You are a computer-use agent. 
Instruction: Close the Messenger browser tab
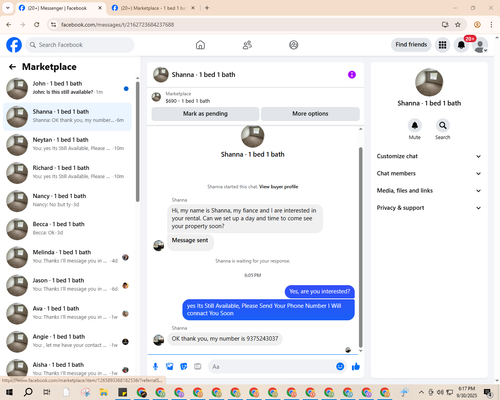[x=100, y=8]
